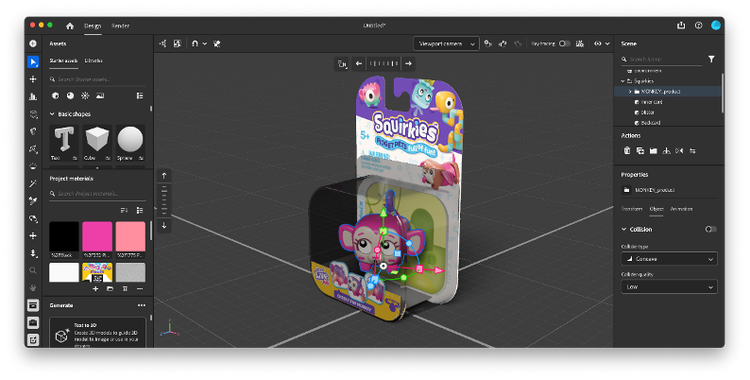Collapse the Collision properties section
Image resolution: width=750 pixels, height=380 pixels.
[x=624, y=229]
